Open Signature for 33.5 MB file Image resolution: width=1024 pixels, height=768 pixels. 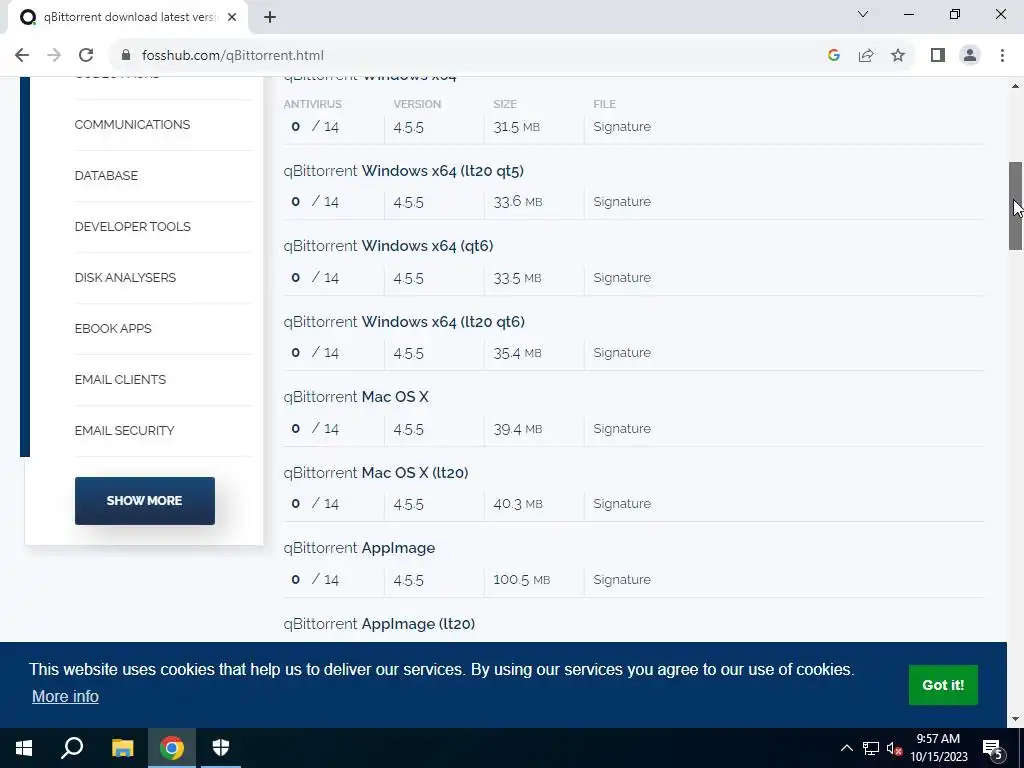click(622, 278)
